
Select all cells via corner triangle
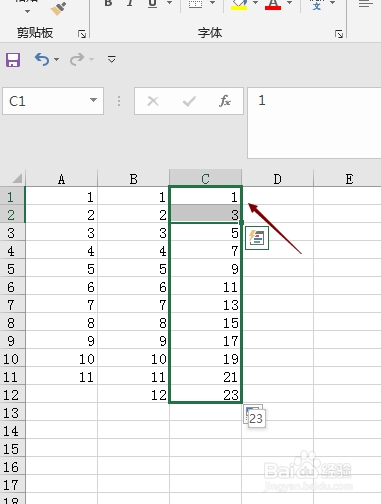click(x=17, y=178)
